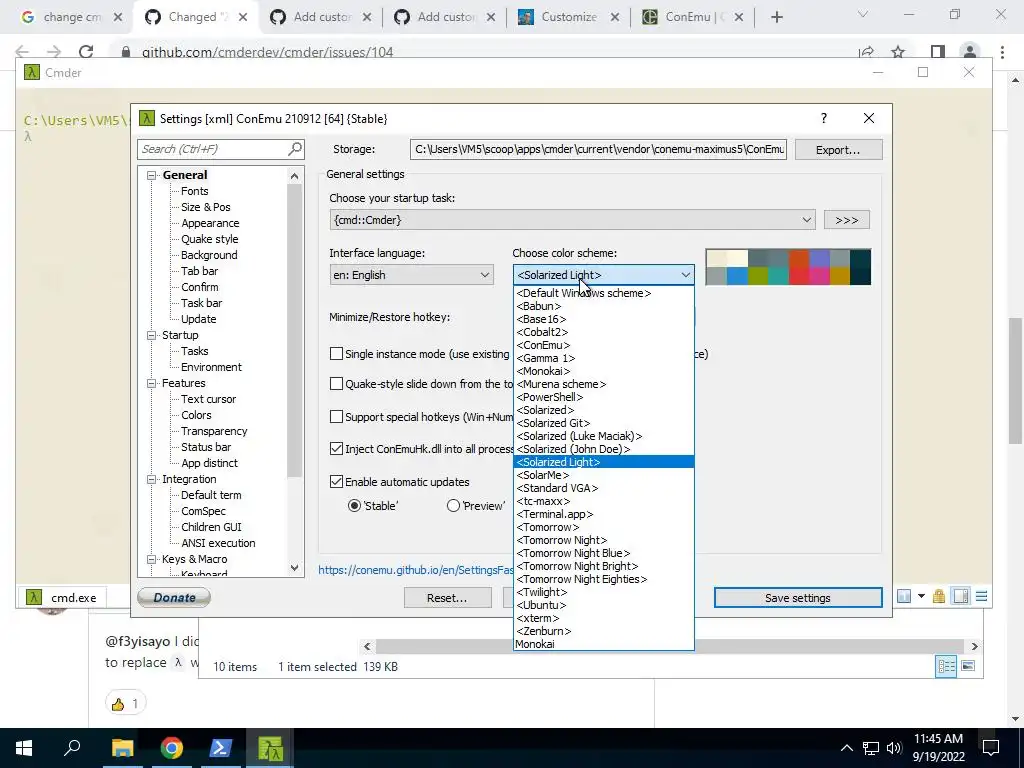Click the lock icon in Cmder status bar
Screen dimensions: 1024x768
pos(939,596)
